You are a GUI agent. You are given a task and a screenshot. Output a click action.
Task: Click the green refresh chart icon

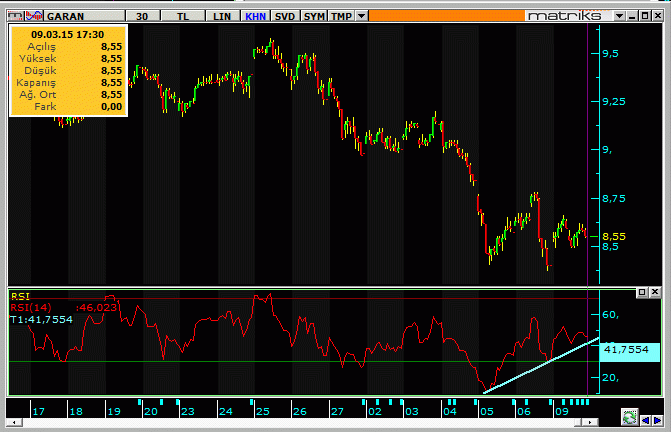(629, 417)
